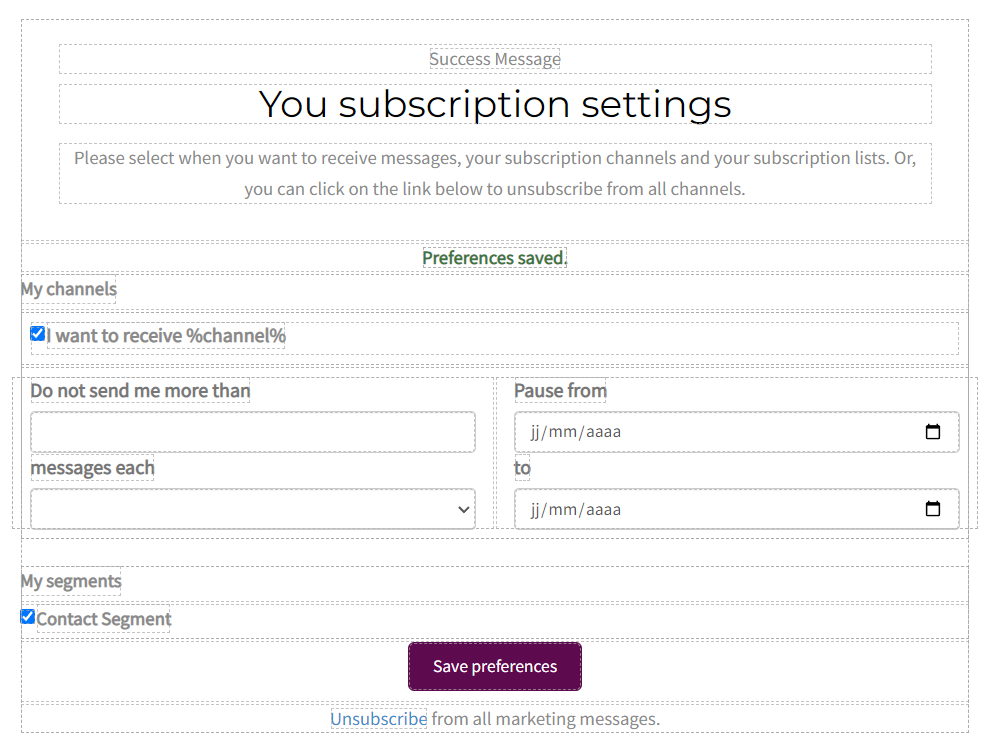Click the Pause from date field
986x740 pixels.
coord(700,432)
